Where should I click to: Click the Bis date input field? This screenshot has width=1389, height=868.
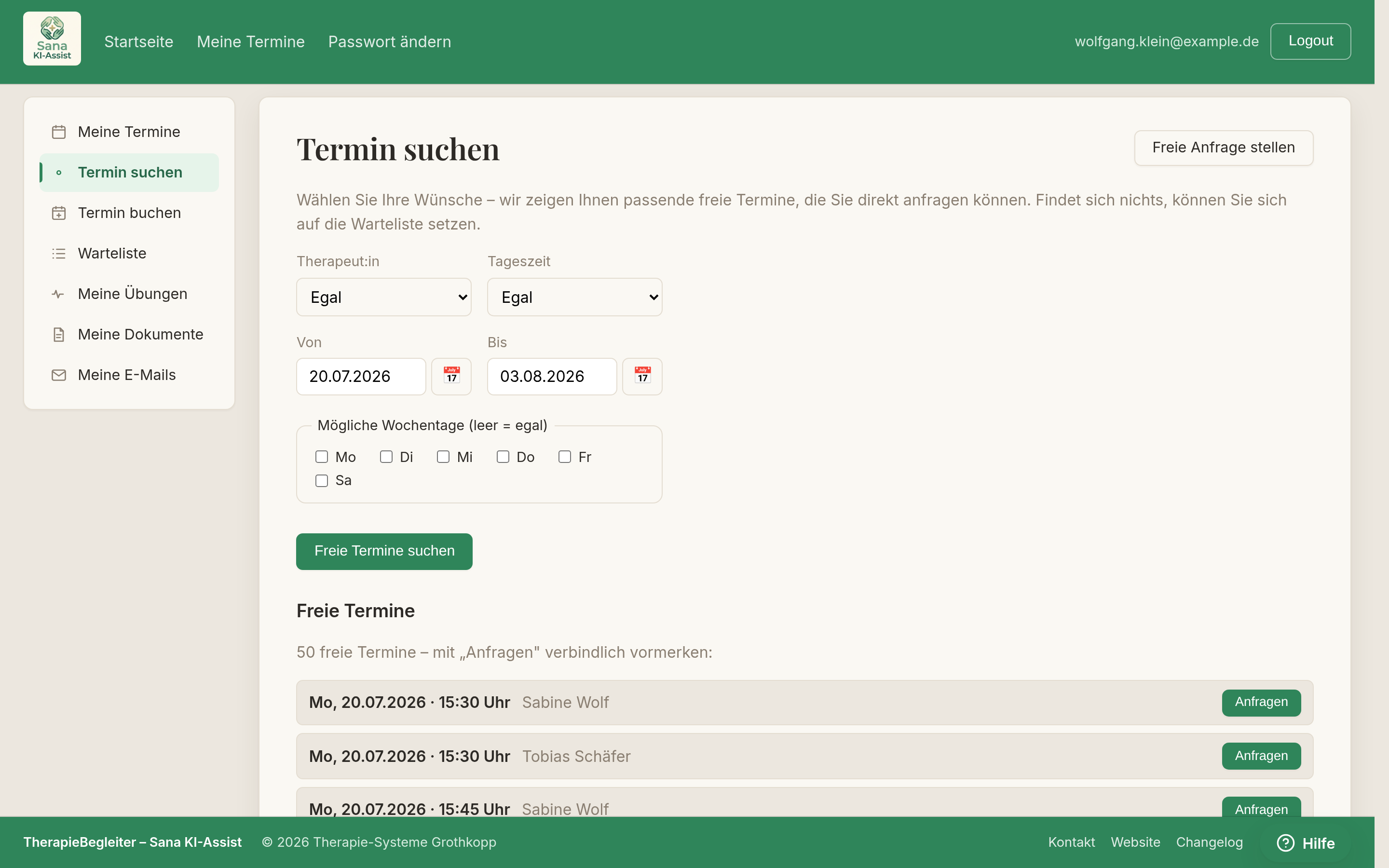pyautogui.click(x=552, y=377)
